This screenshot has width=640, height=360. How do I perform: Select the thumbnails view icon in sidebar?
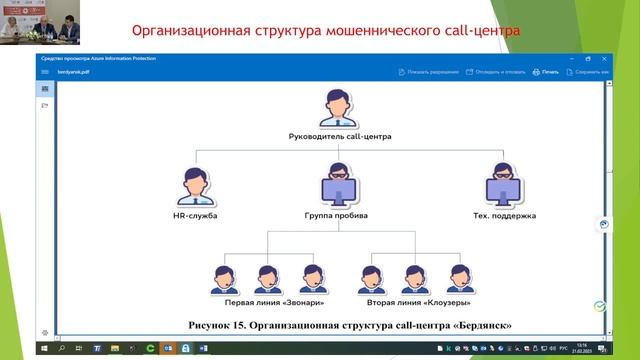point(45,89)
